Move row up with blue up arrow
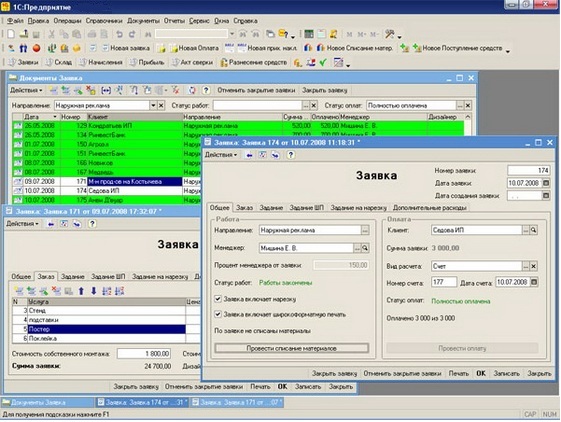This screenshot has width=561, height=422. [x=81, y=291]
